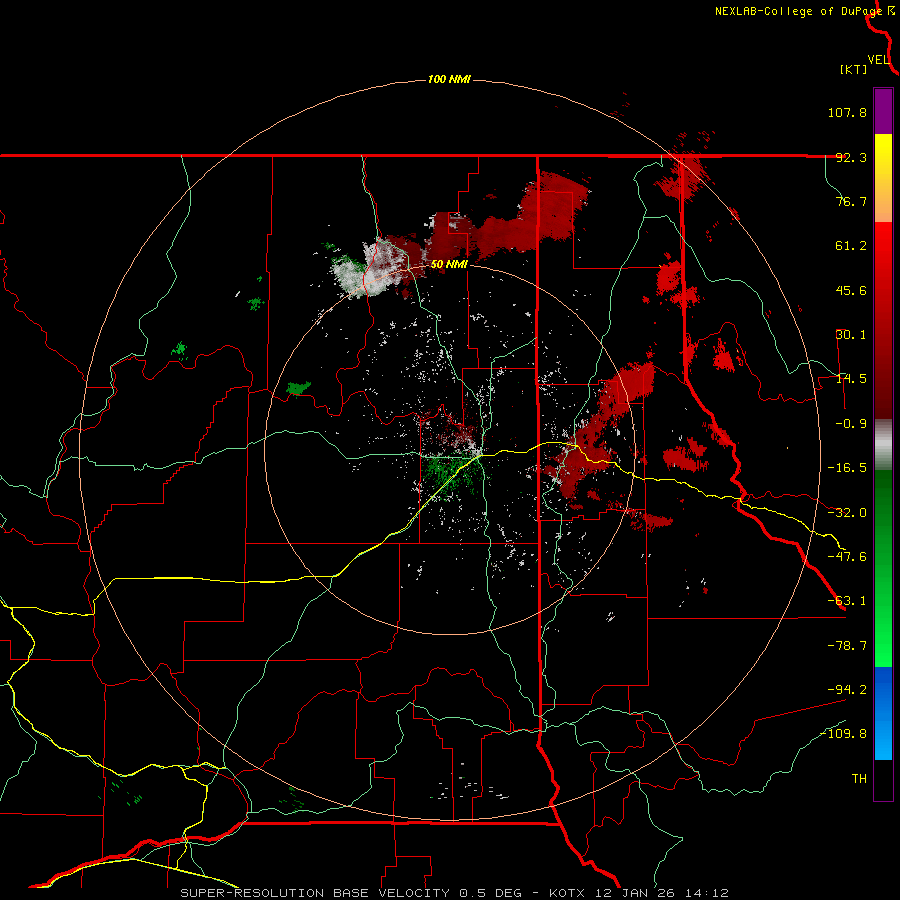
Task: Pick the blue segment of velocity color bar
Action: pos(883,713)
